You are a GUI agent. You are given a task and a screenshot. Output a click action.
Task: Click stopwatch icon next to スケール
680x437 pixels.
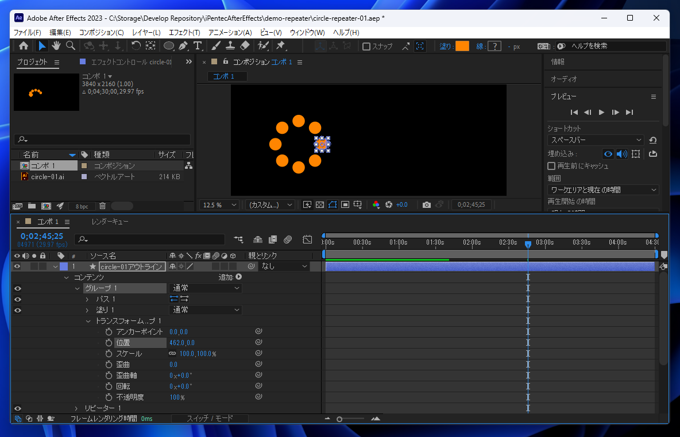tap(109, 354)
